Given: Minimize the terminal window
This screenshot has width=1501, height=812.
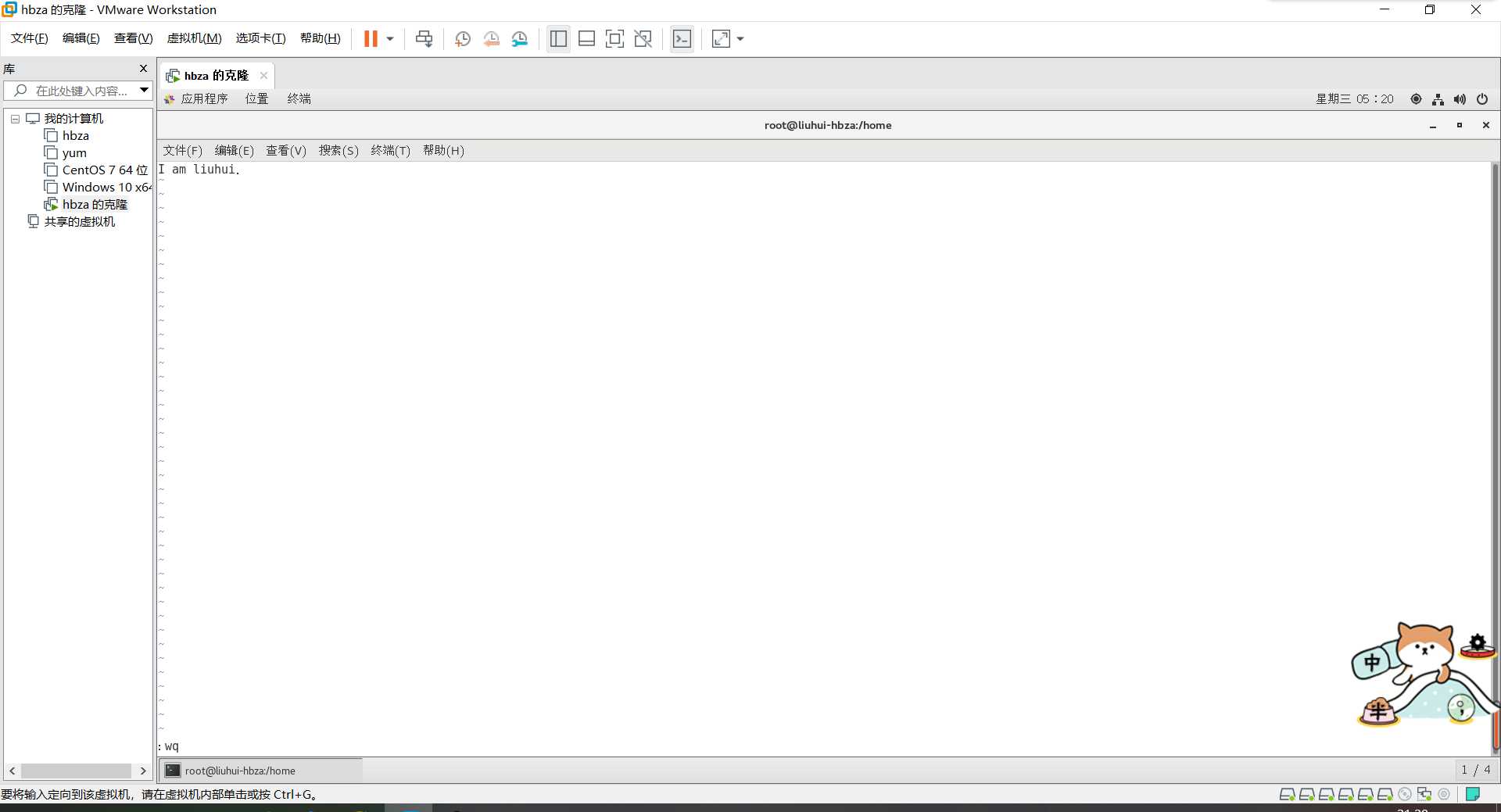Looking at the screenshot, I should pos(1433,126).
